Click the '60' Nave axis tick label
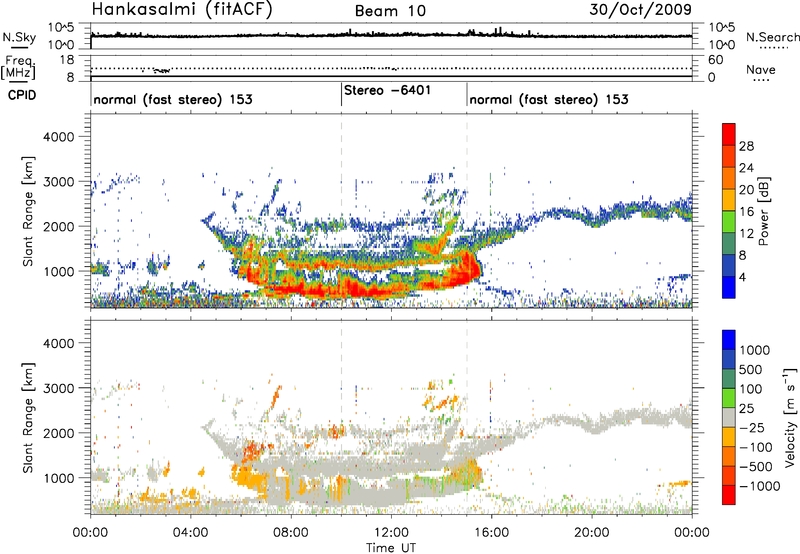The height and width of the screenshot is (554, 800). point(716,60)
